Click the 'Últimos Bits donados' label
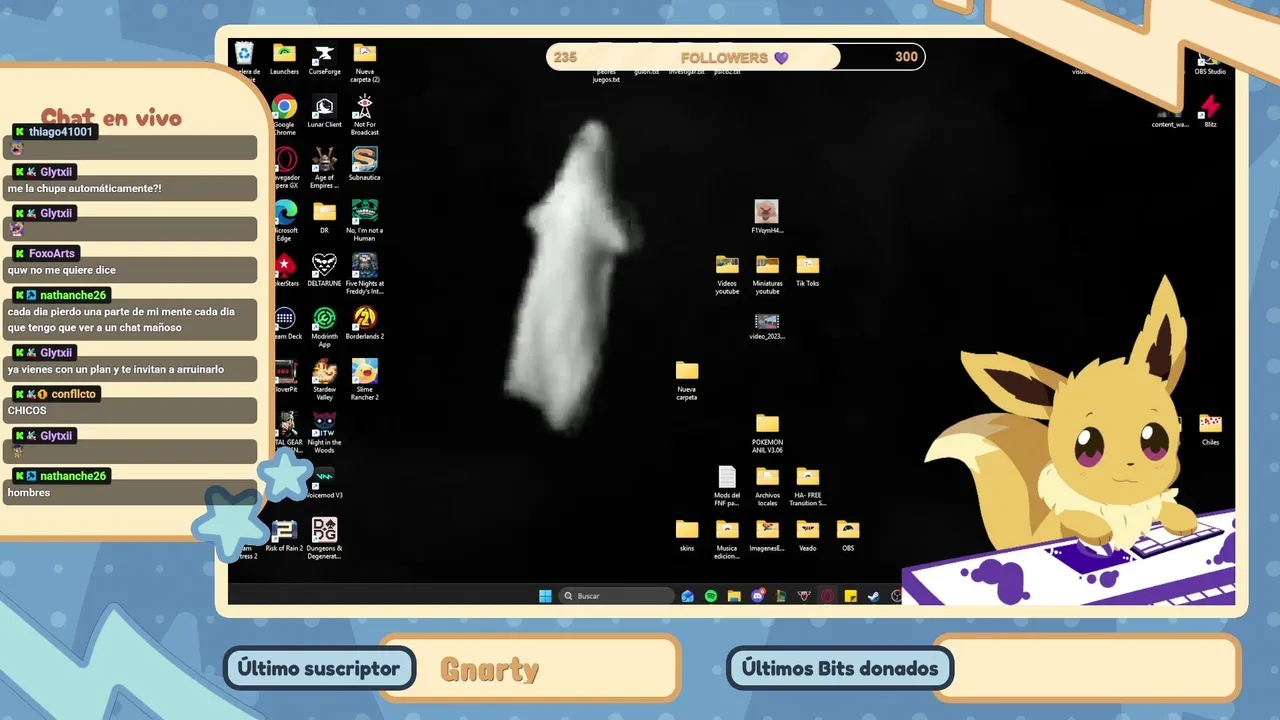This screenshot has height=720, width=1280. click(840, 668)
